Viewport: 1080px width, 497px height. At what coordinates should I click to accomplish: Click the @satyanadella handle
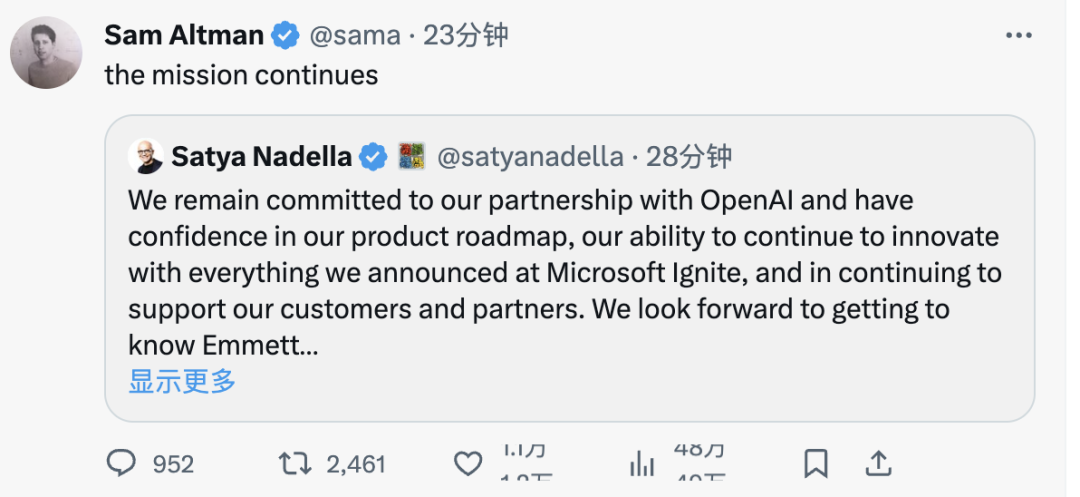[531, 157]
